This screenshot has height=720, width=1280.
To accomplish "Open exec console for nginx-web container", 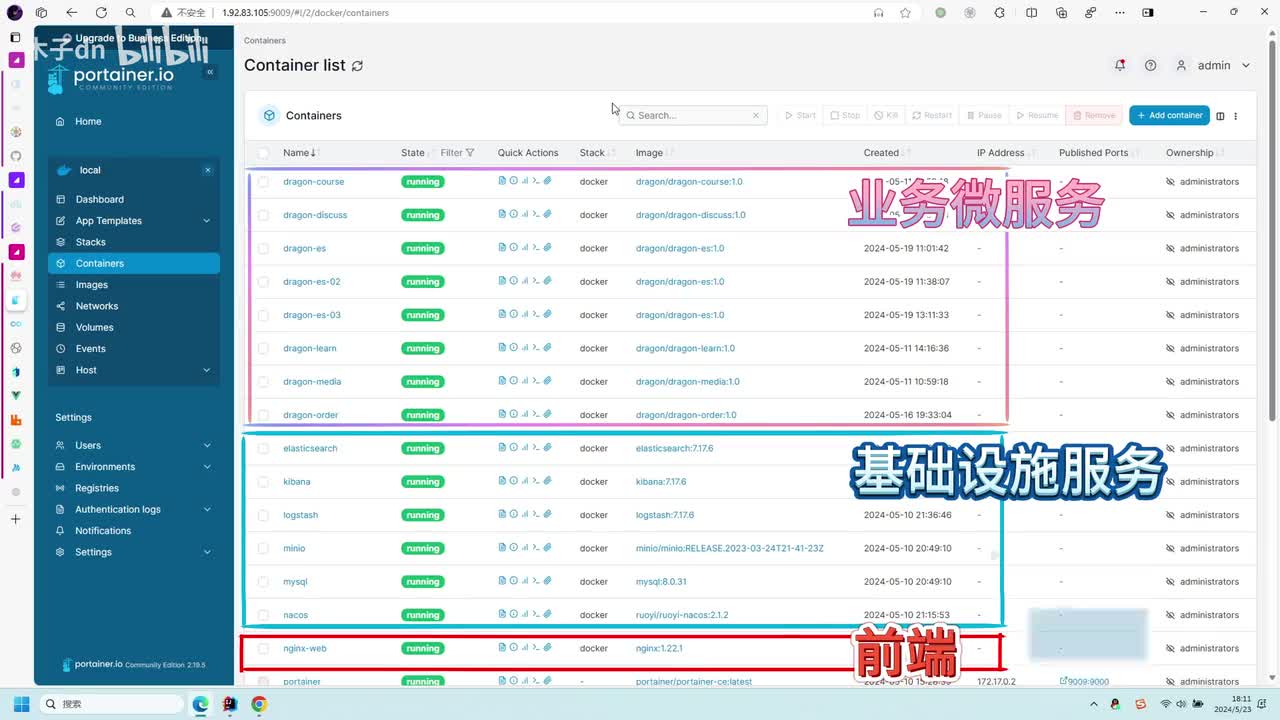I will click(x=536, y=648).
